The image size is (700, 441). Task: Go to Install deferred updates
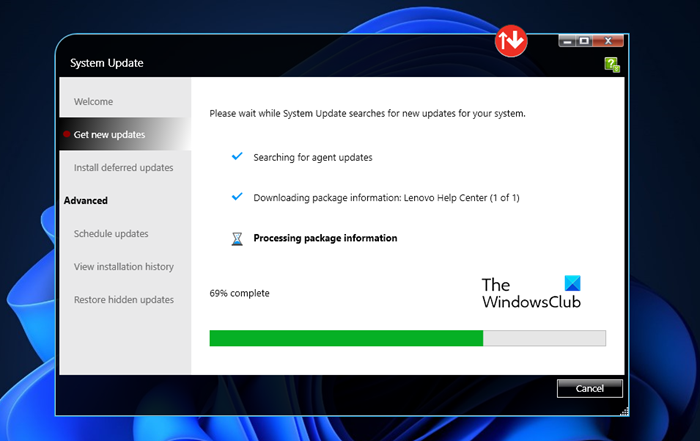(x=125, y=167)
